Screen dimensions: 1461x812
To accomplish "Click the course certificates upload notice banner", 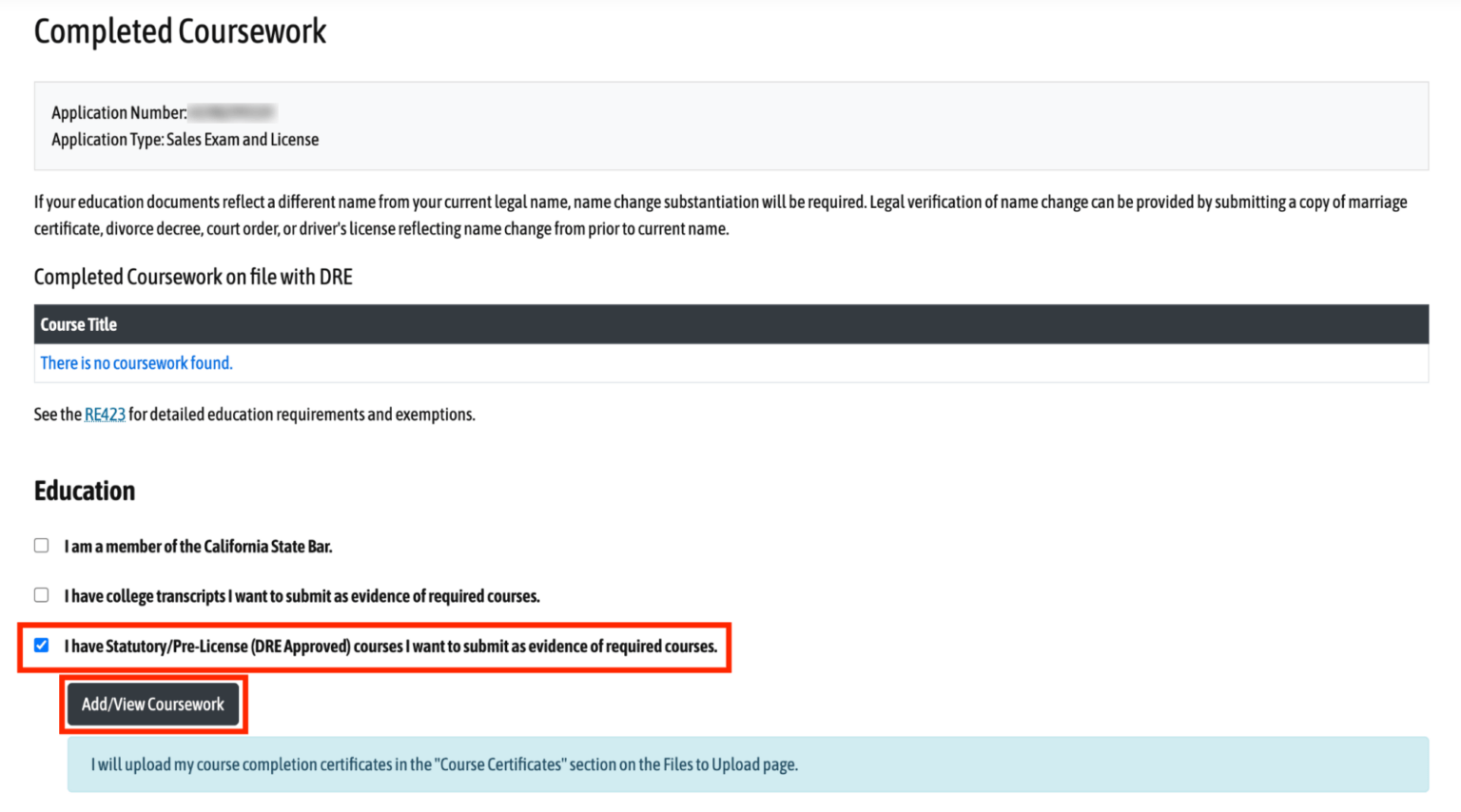I will (x=747, y=764).
